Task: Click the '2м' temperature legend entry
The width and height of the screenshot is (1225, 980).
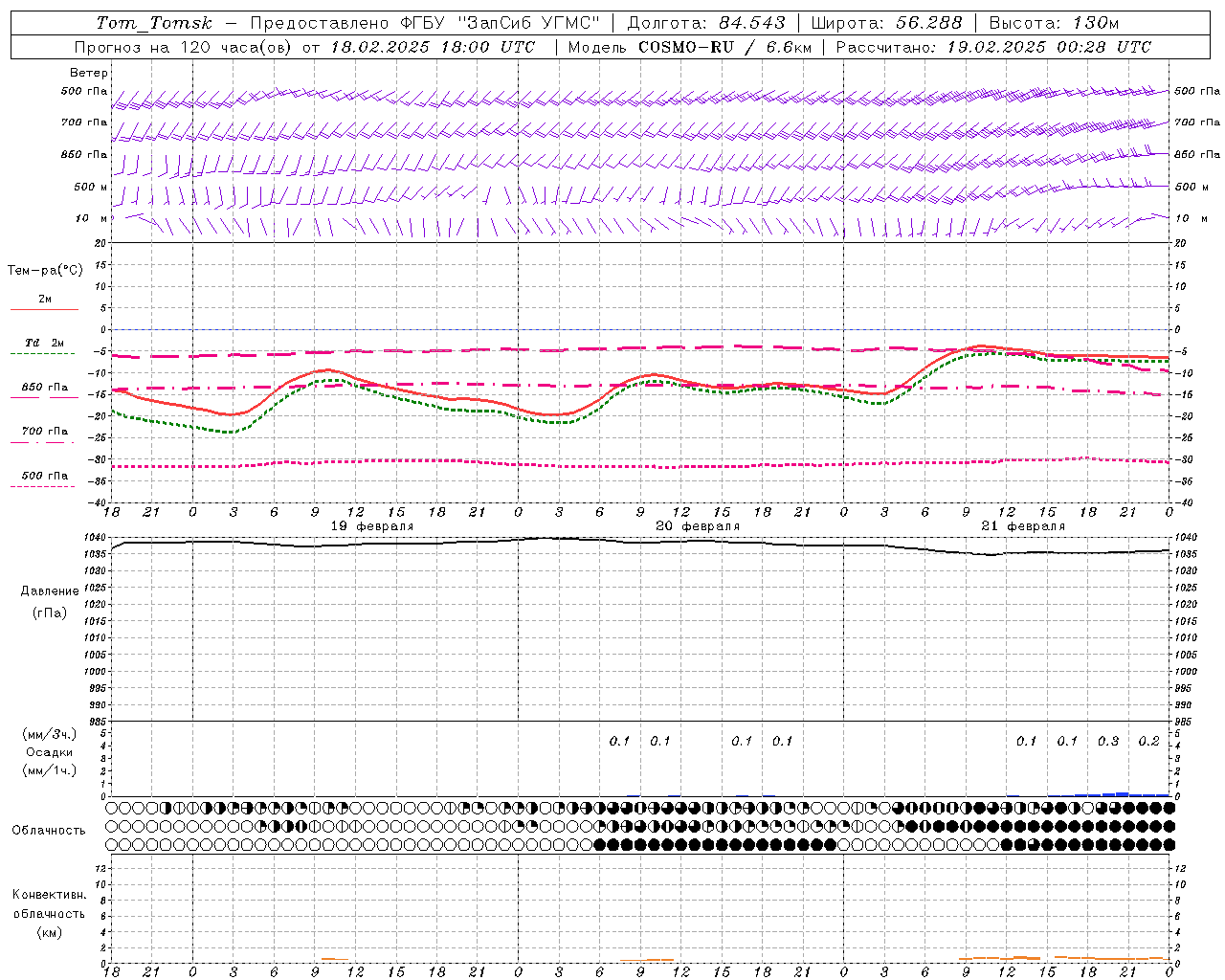Action: (x=45, y=300)
